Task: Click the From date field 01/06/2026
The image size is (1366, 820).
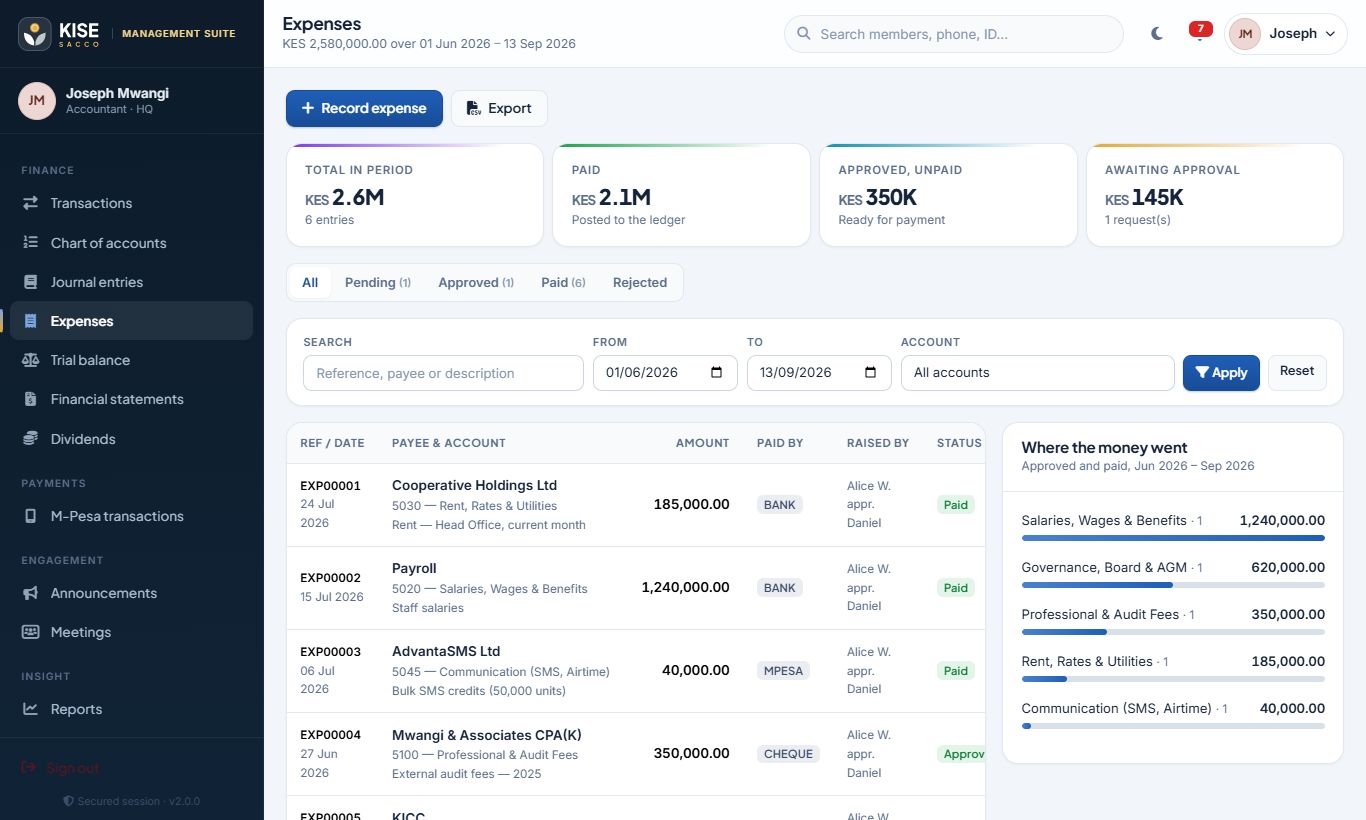Action: (x=665, y=373)
